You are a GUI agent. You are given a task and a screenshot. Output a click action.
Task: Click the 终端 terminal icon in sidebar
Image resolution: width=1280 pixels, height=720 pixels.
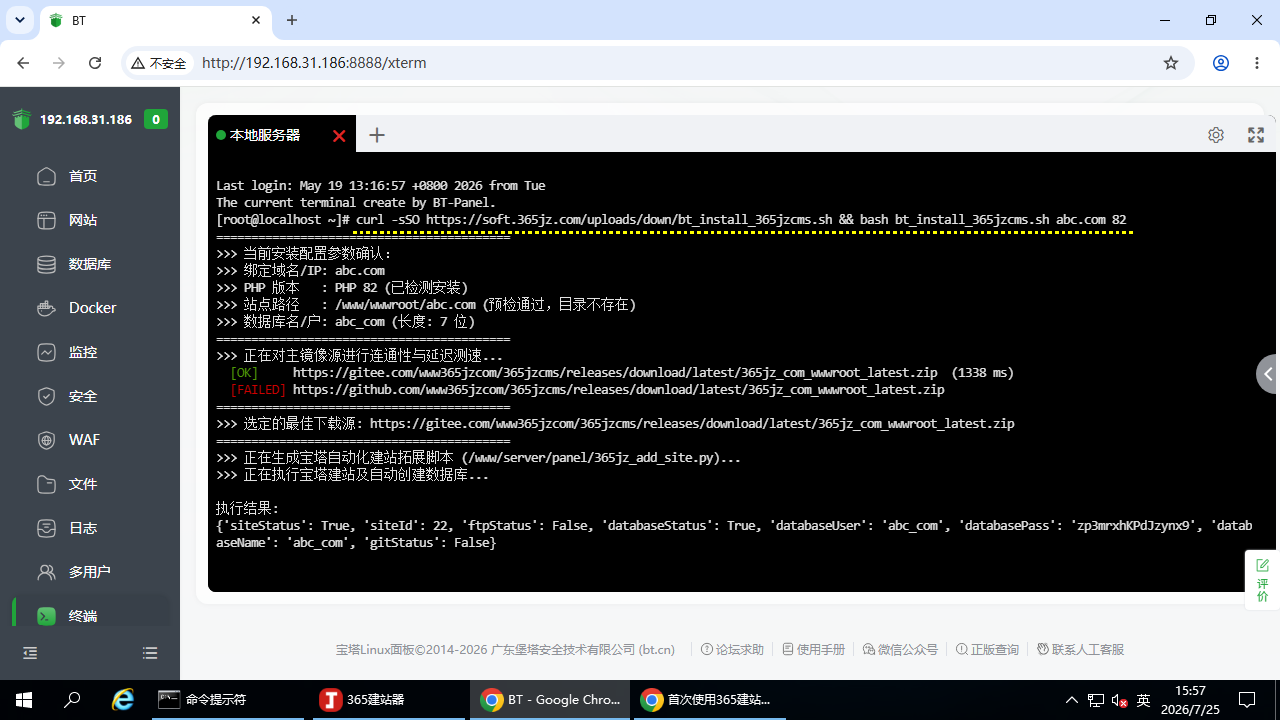click(x=46, y=616)
